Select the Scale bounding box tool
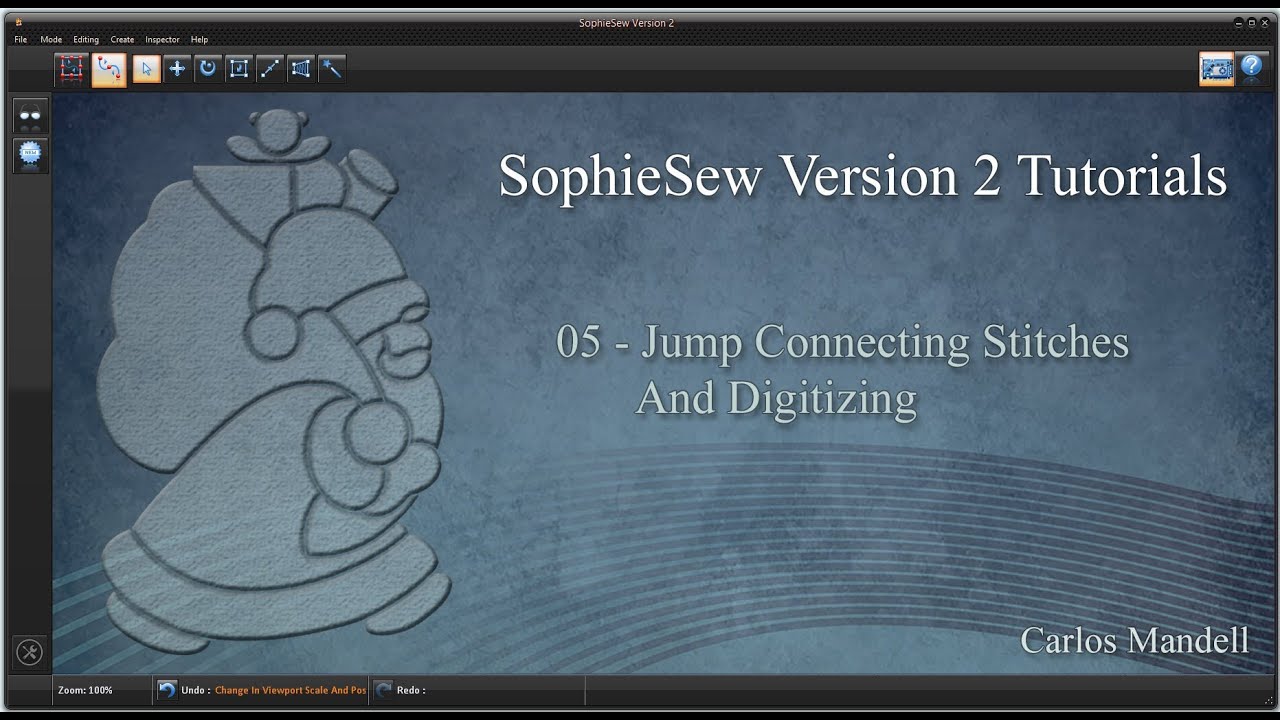Image resolution: width=1280 pixels, height=720 pixels. click(x=239, y=69)
